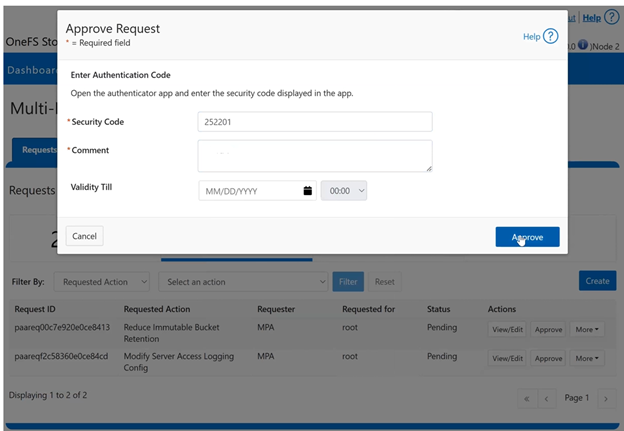The image size is (624, 431).
Task: Click the info icon next to Node 2
Action: coord(582,46)
